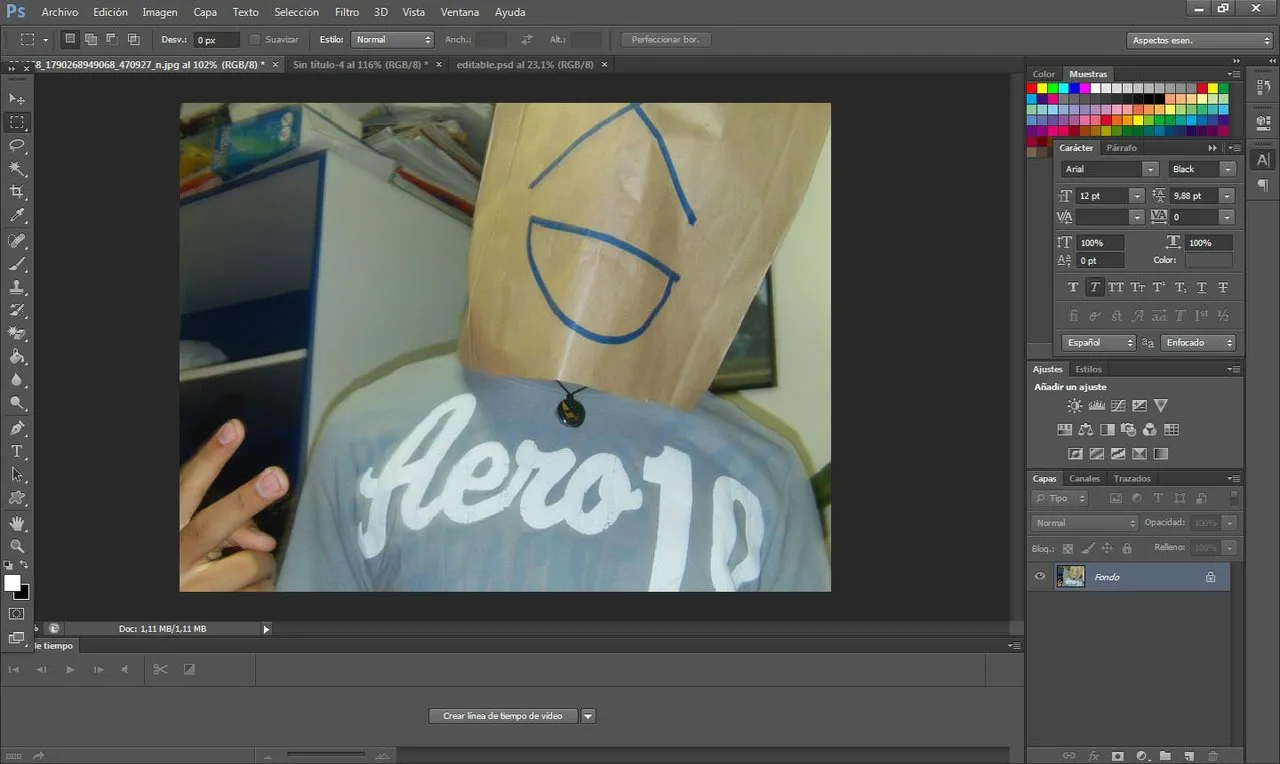This screenshot has width=1280, height=764.
Task: Add a Levels adjustment
Action: 1096,406
